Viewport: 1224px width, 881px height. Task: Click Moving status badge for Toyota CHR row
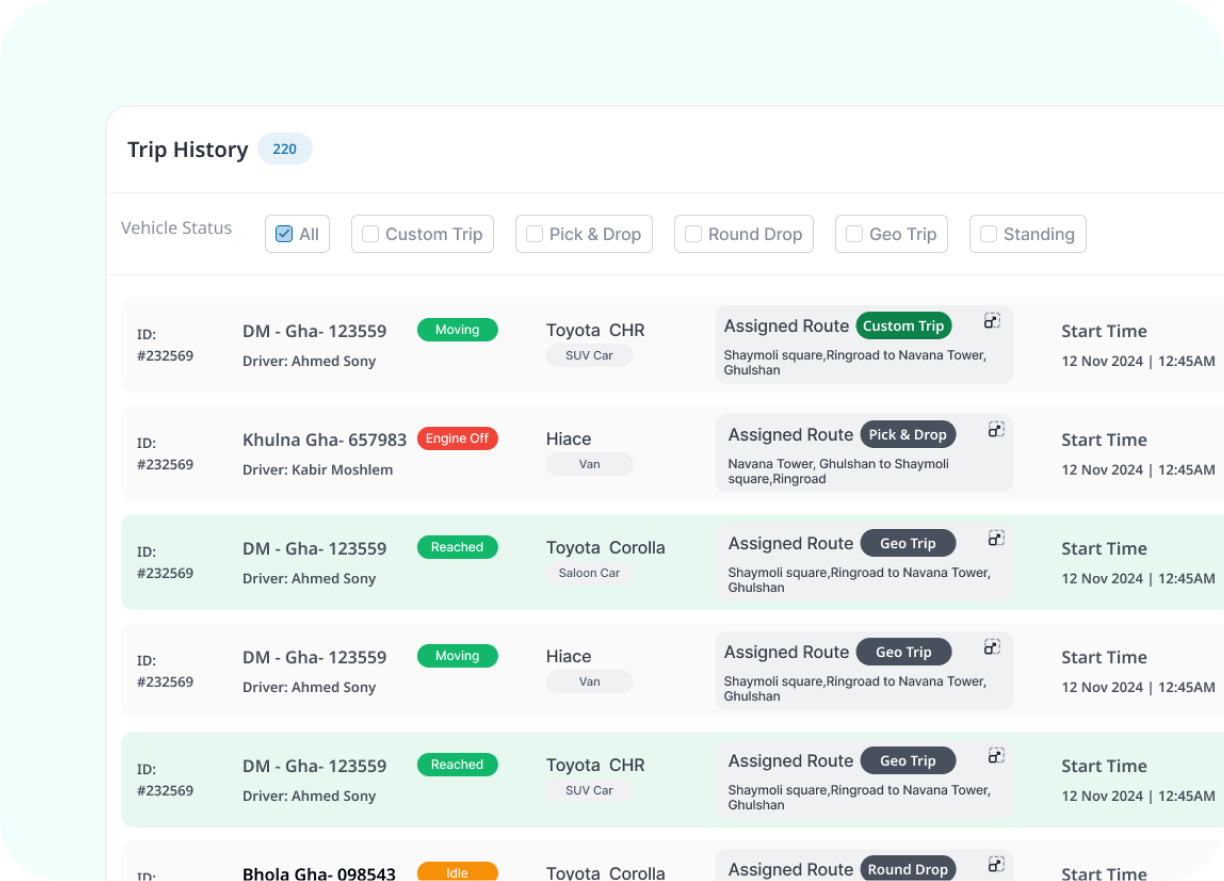pyautogui.click(x=457, y=330)
